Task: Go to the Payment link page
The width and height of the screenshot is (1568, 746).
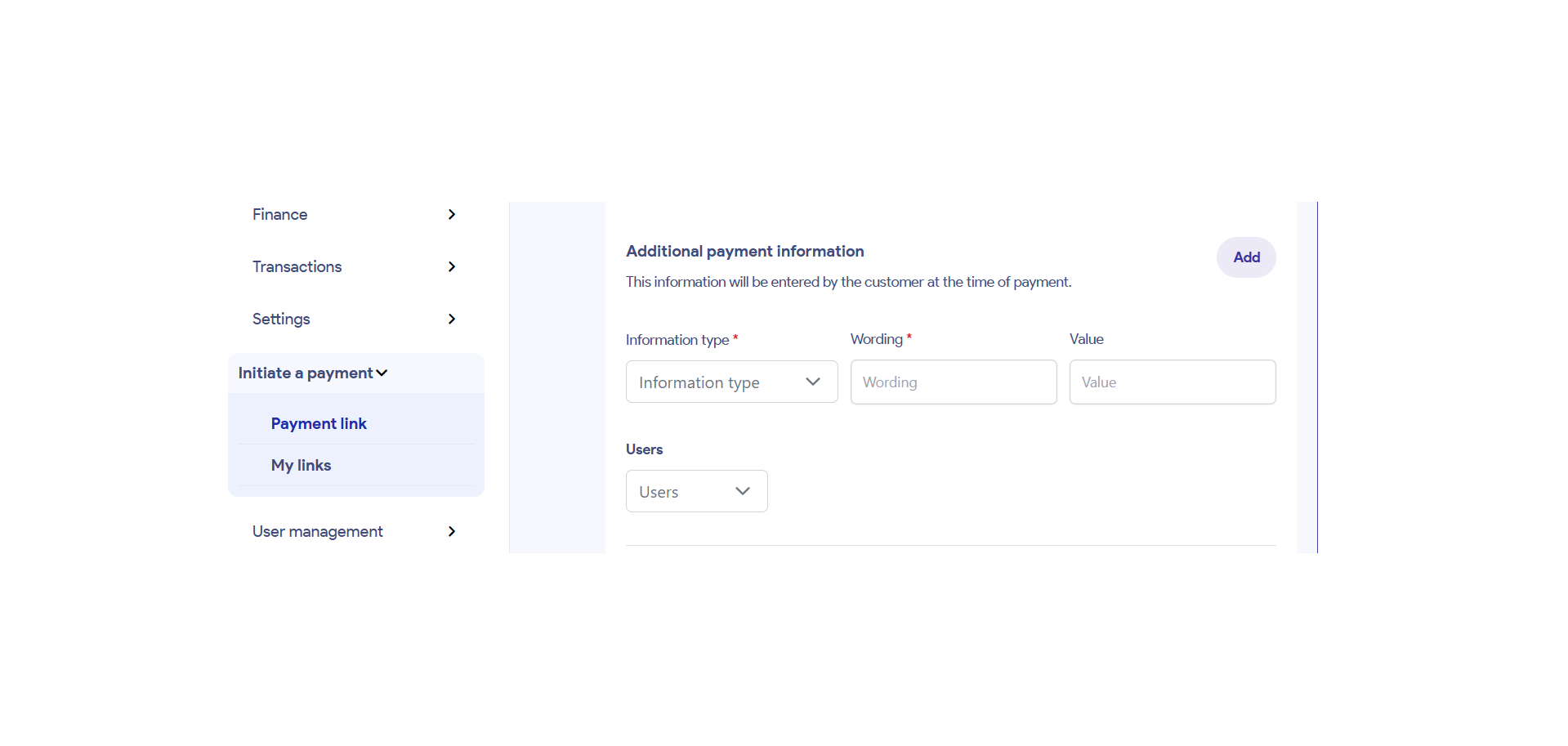Action: pos(319,423)
